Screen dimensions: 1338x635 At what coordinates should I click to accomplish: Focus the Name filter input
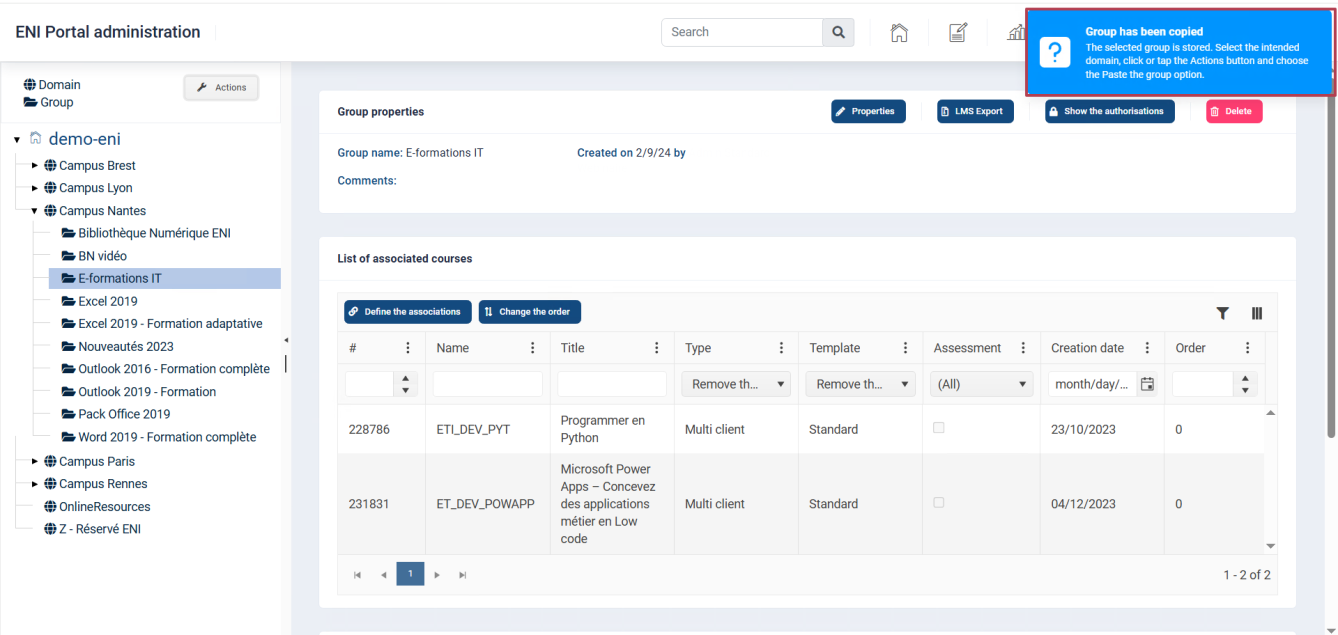click(x=488, y=384)
